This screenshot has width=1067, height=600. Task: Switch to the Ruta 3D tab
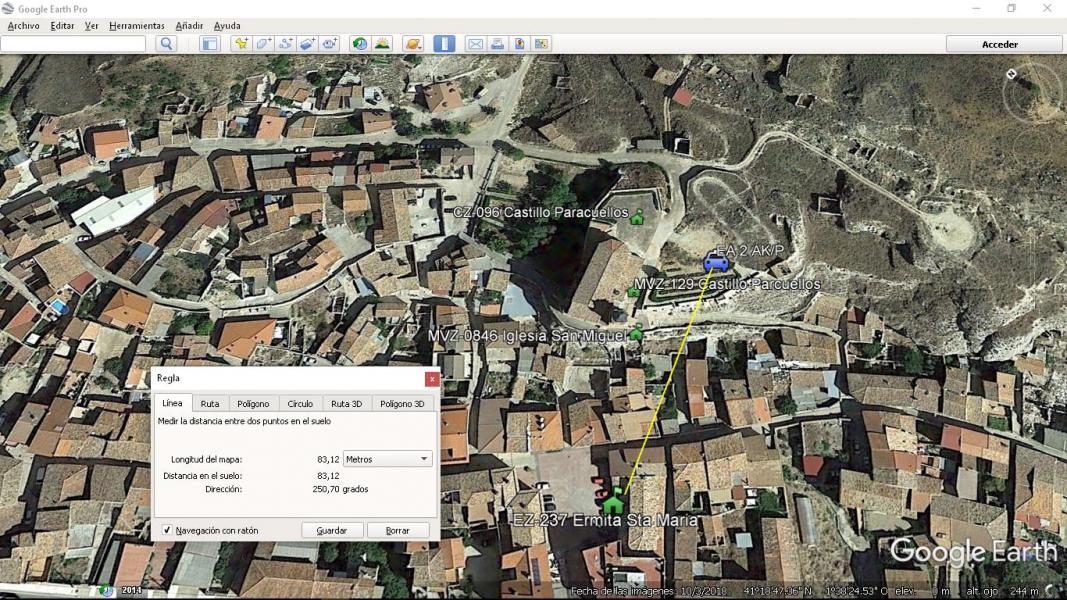tap(346, 404)
